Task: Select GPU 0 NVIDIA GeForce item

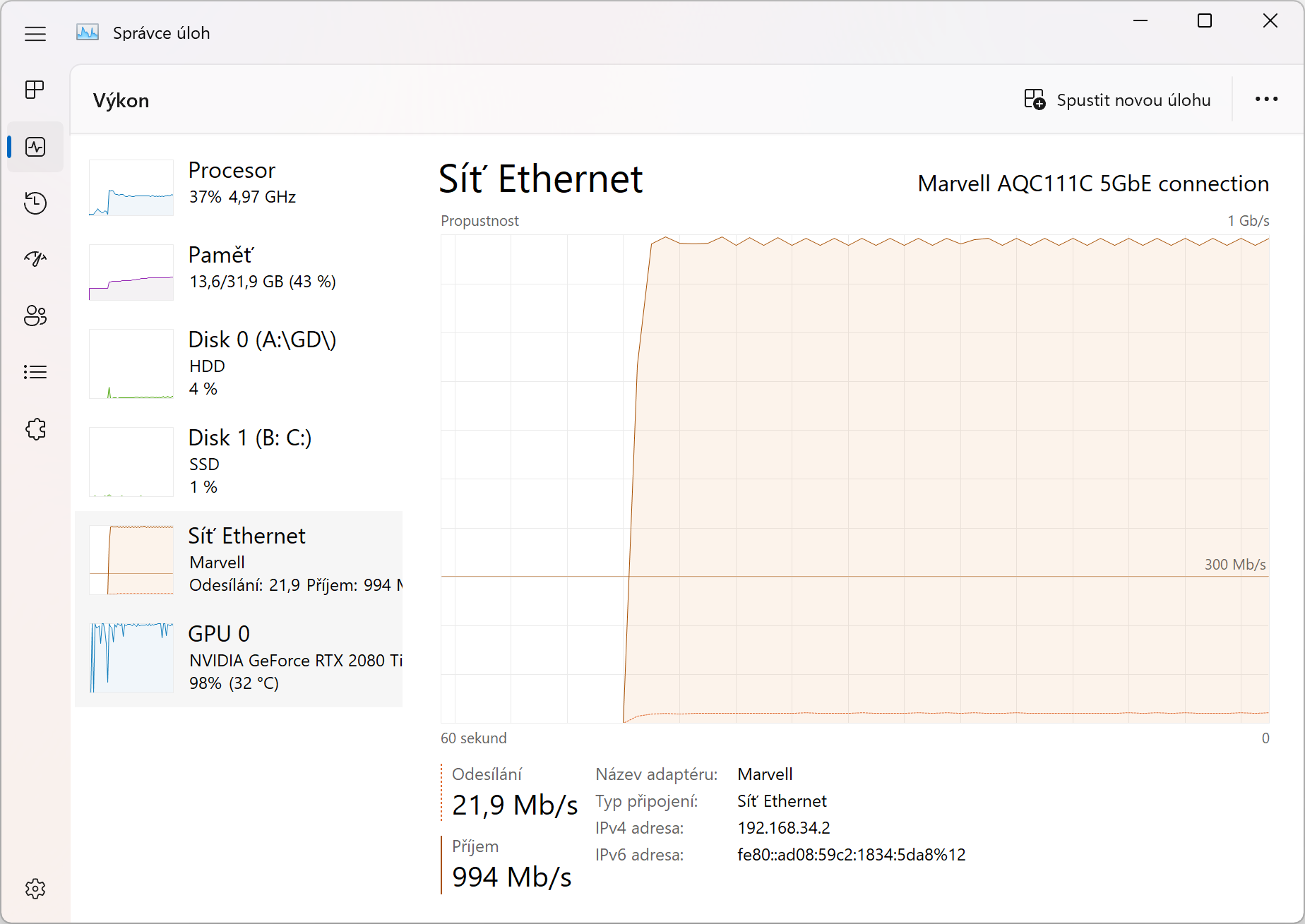Action: point(239,658)
